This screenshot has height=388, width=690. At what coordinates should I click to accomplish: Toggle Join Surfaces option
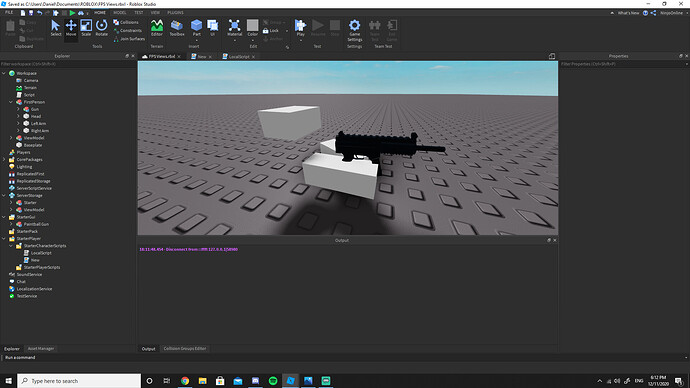[x=129, y=39]
